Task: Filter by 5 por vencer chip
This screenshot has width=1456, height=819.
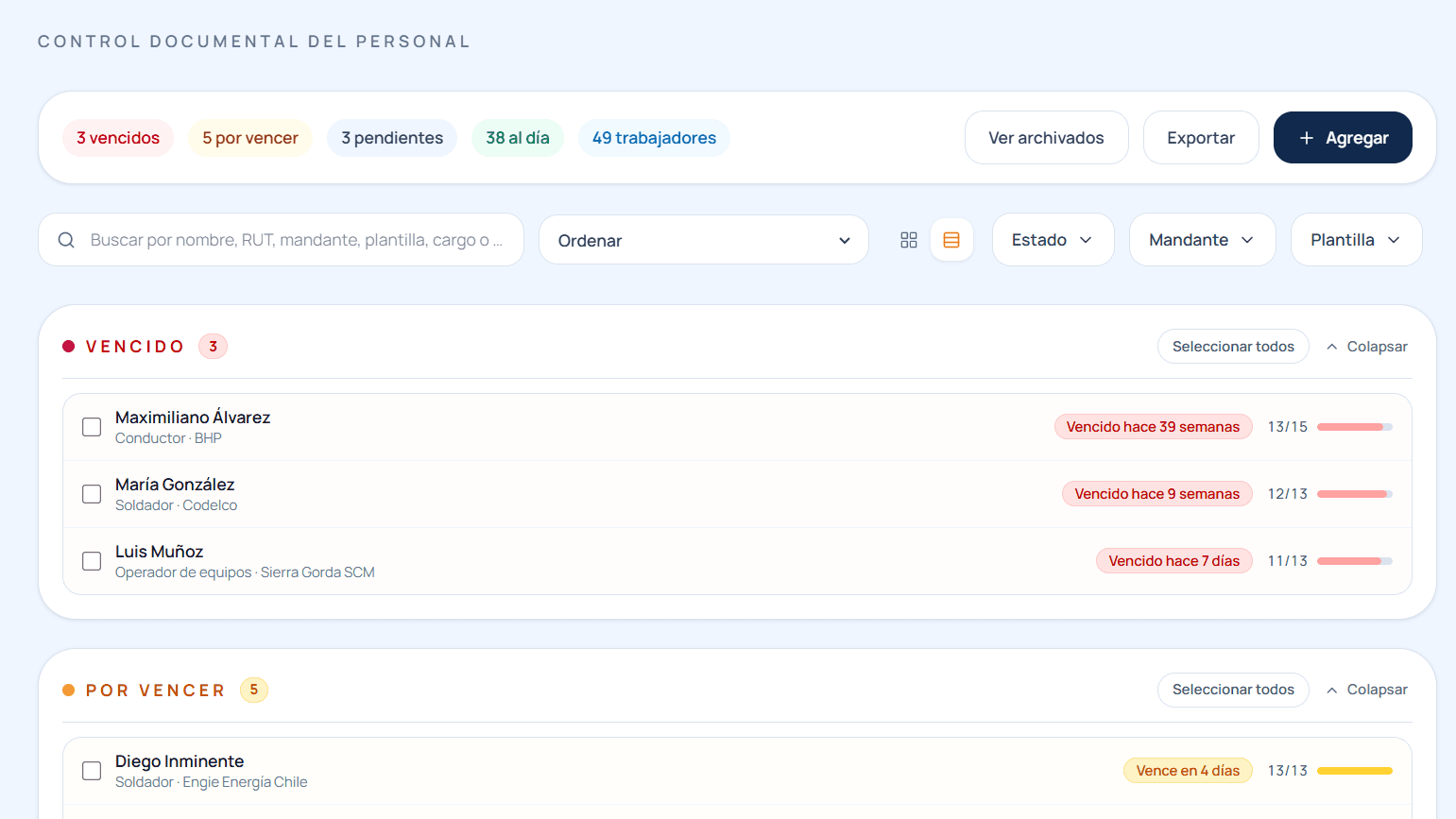Action: [250, 138]
